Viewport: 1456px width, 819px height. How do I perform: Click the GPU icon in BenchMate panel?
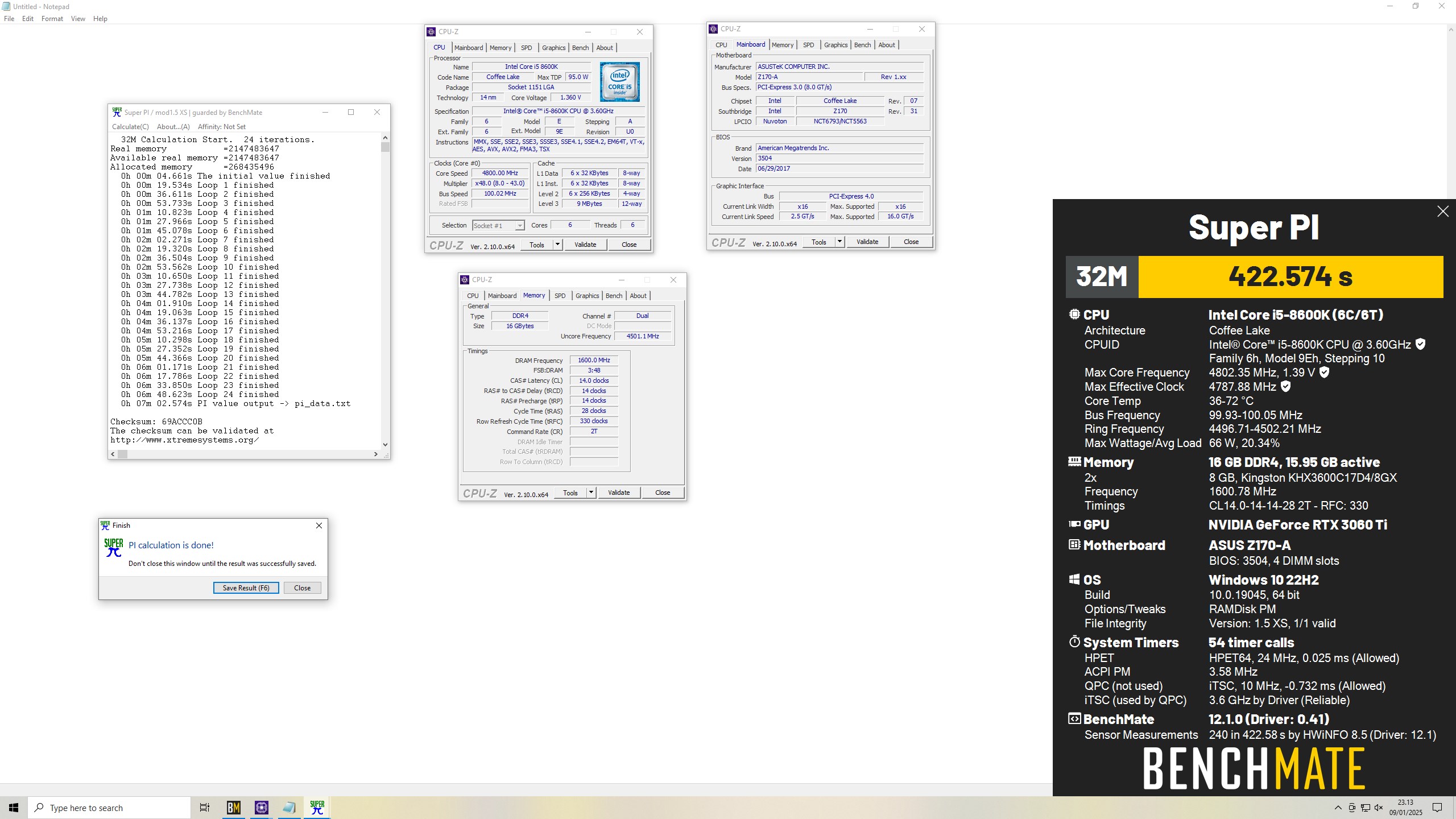coord(1074,524)
